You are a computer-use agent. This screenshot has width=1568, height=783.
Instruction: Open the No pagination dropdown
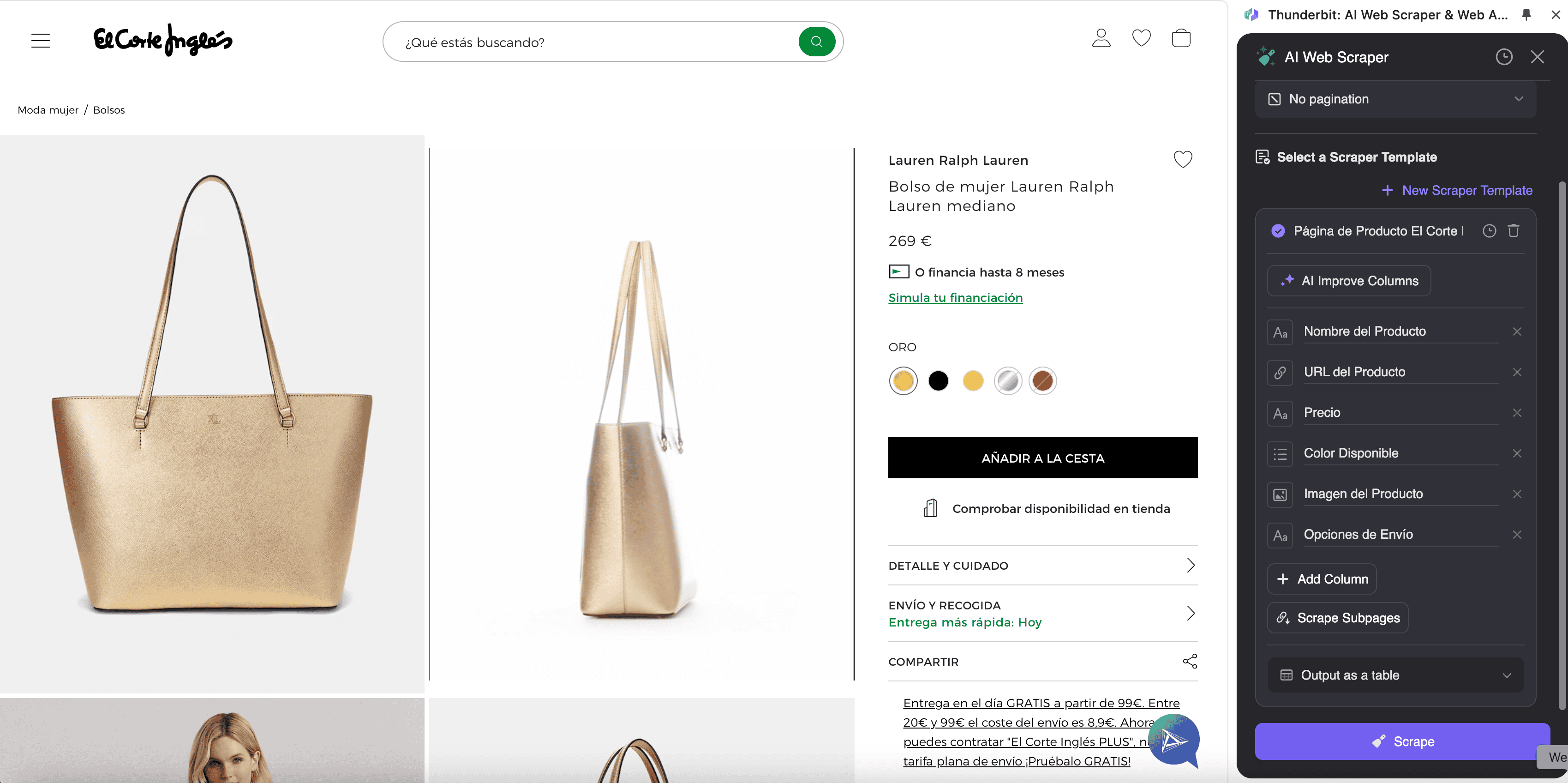(x=1395, y=99)
